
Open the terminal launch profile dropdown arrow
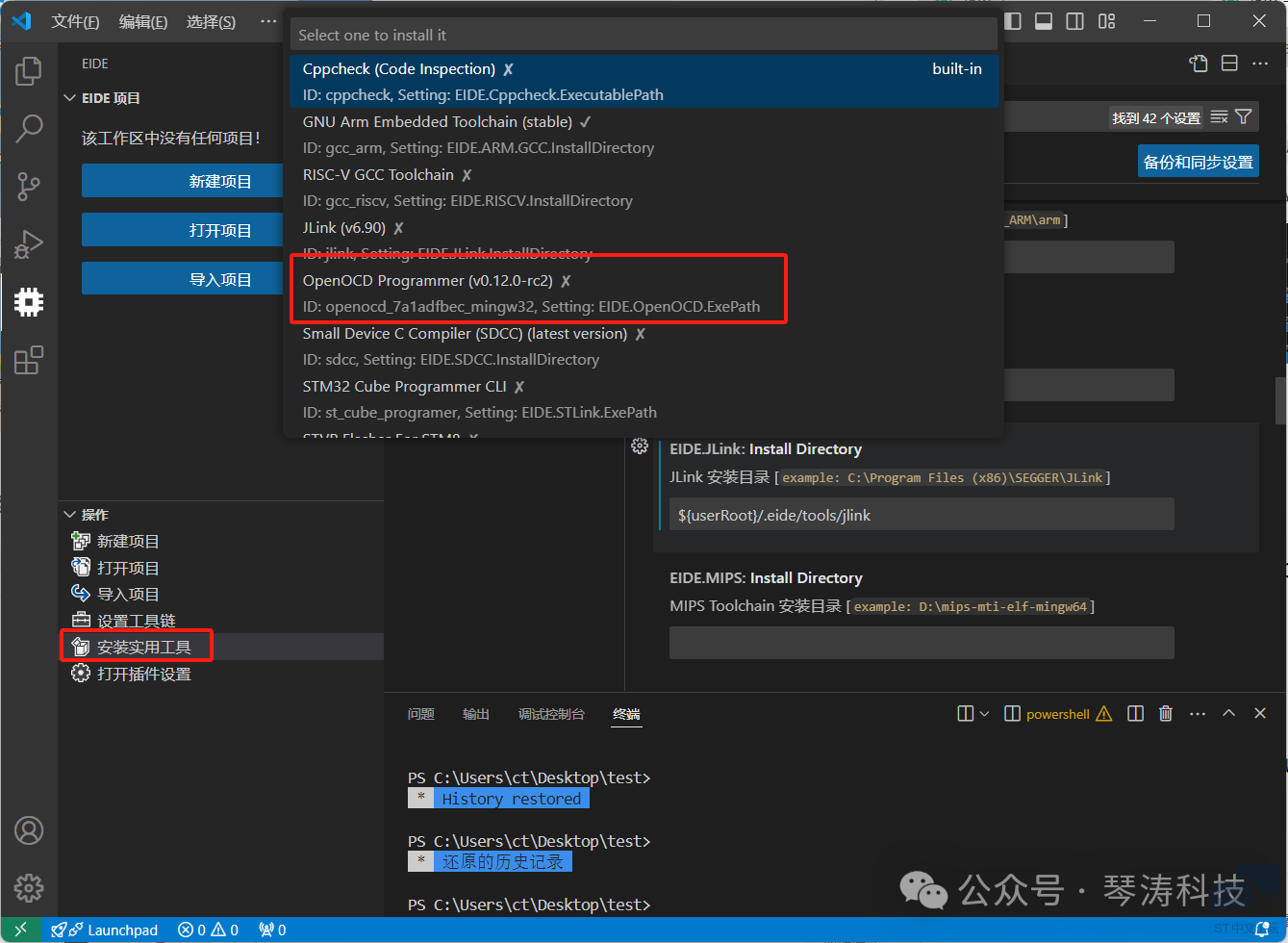(x=984, y=713)
